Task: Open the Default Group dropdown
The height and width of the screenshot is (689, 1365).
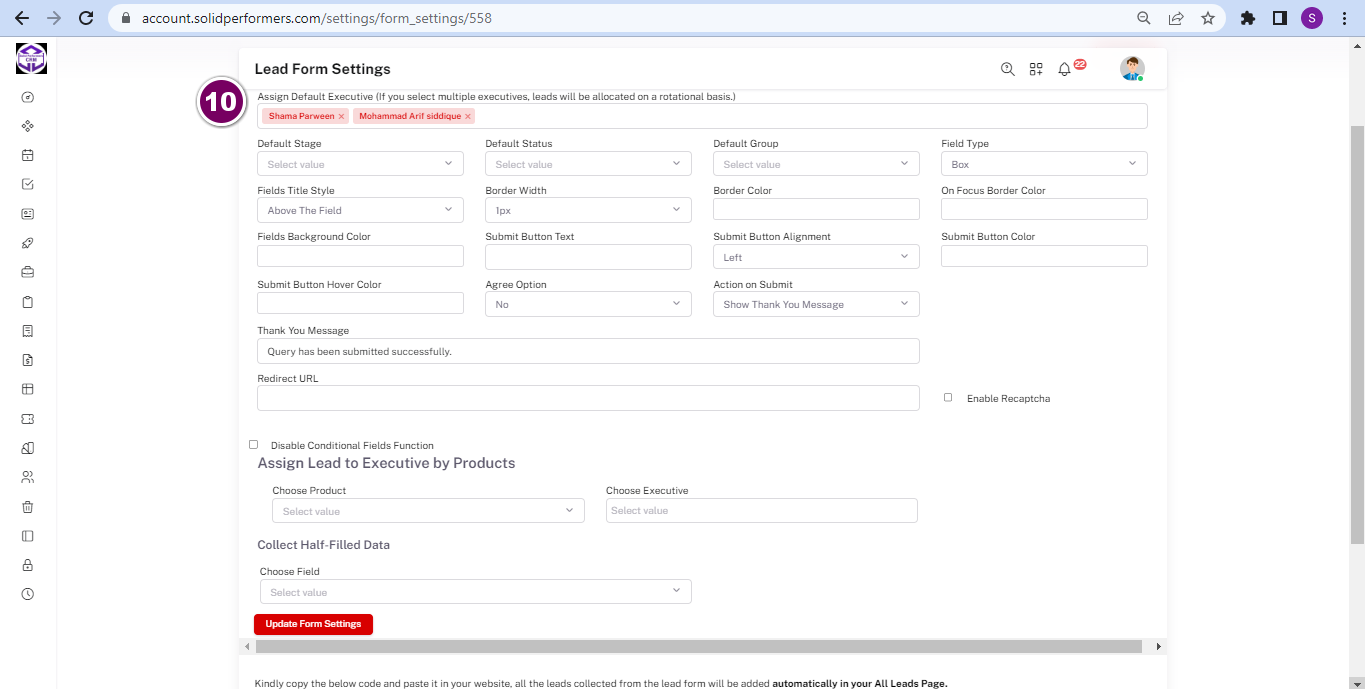Action: point(816,164)
